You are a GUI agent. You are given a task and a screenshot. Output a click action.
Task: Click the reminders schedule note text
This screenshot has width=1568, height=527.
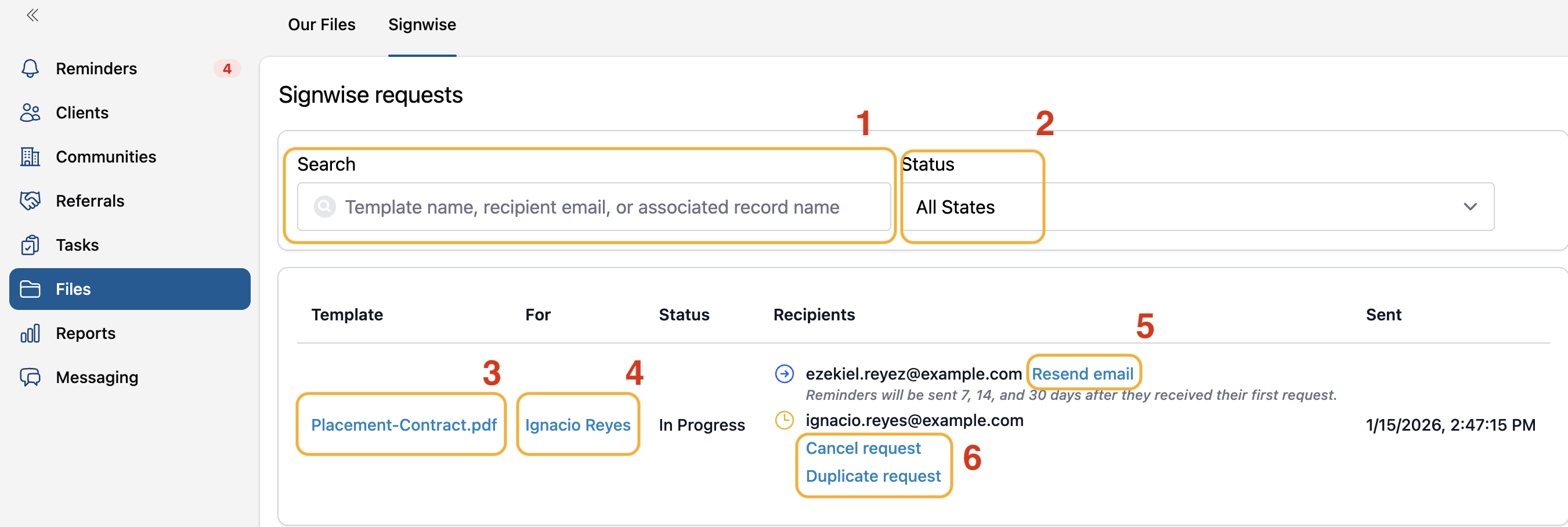pyautogui.click(x=1071, y=395)
